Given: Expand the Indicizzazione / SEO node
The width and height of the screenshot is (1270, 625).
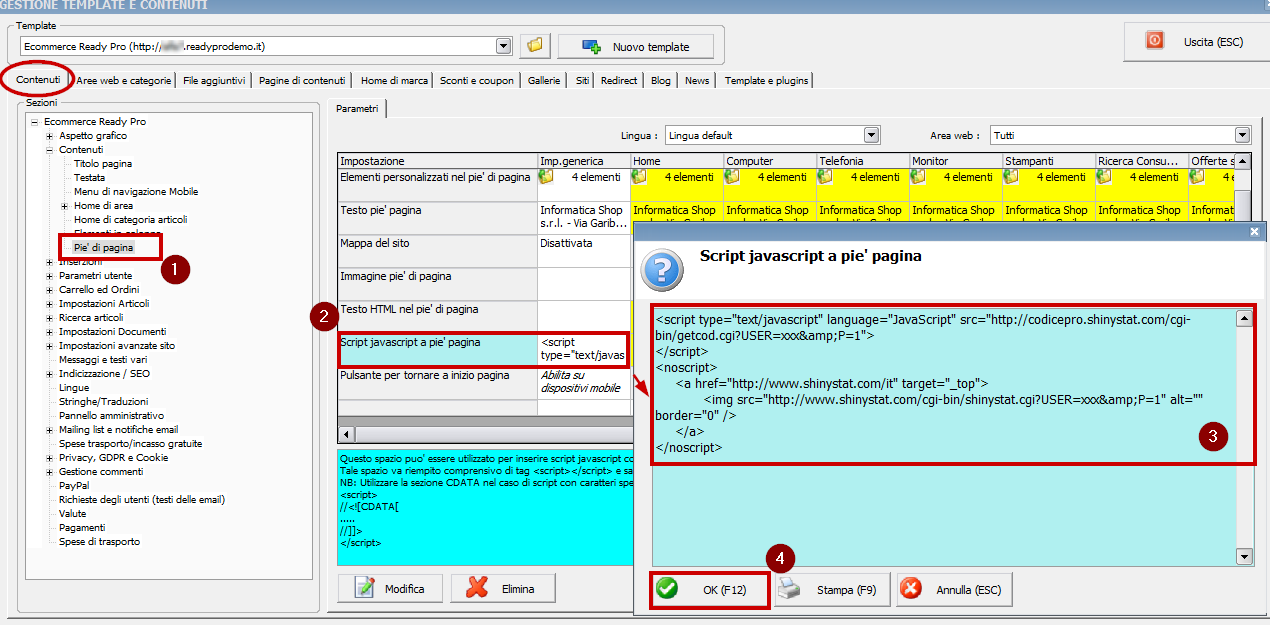Looking at the screenshot, I should tap(50, 374).
